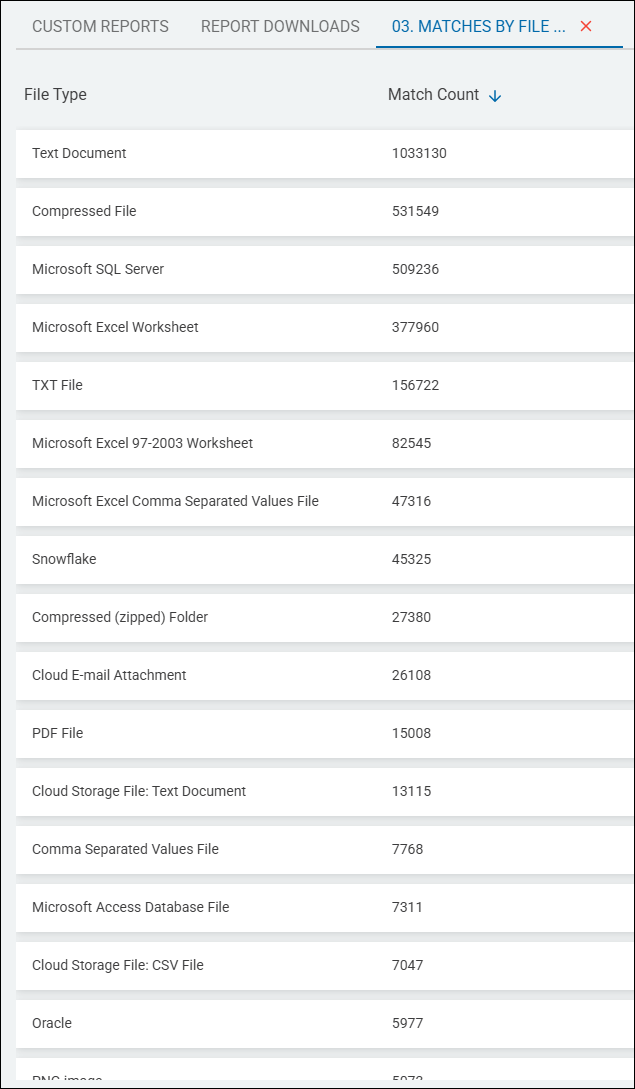The width and height of the screenshot is (635, 1089).
Task: Select Cloud Storage File: CSV File row
Action: 118,966
